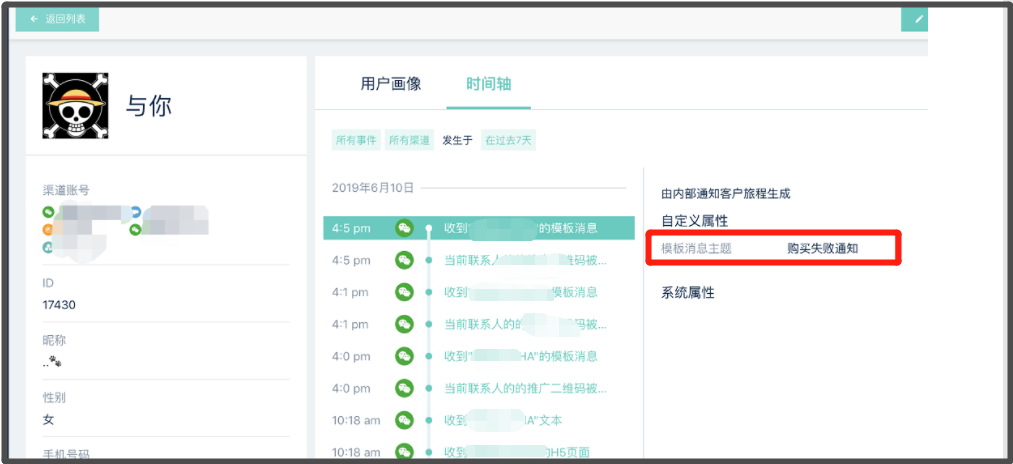
Task: Click the WeChat icon on the first 4:0 pm event
Action: 404,356
